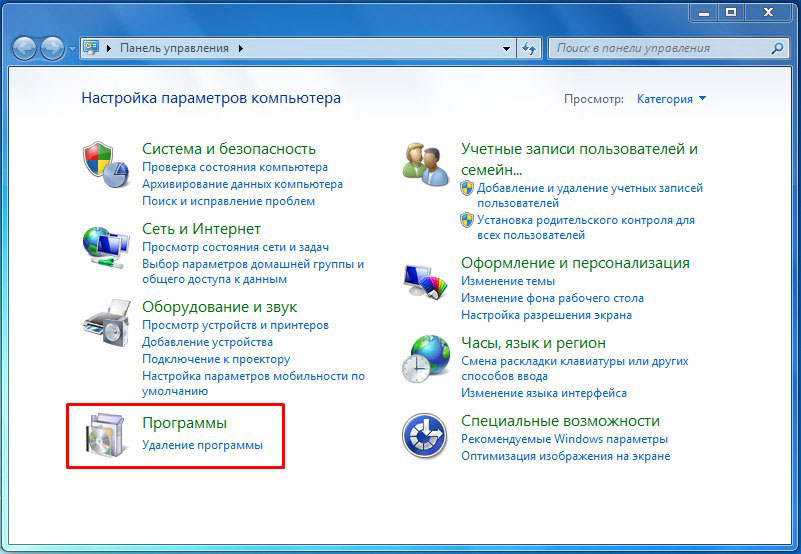Open Проверка состояния компьютера link
The height and width of the screenshot is (554, 801).
pyautogui.click(x=235, y=167)
